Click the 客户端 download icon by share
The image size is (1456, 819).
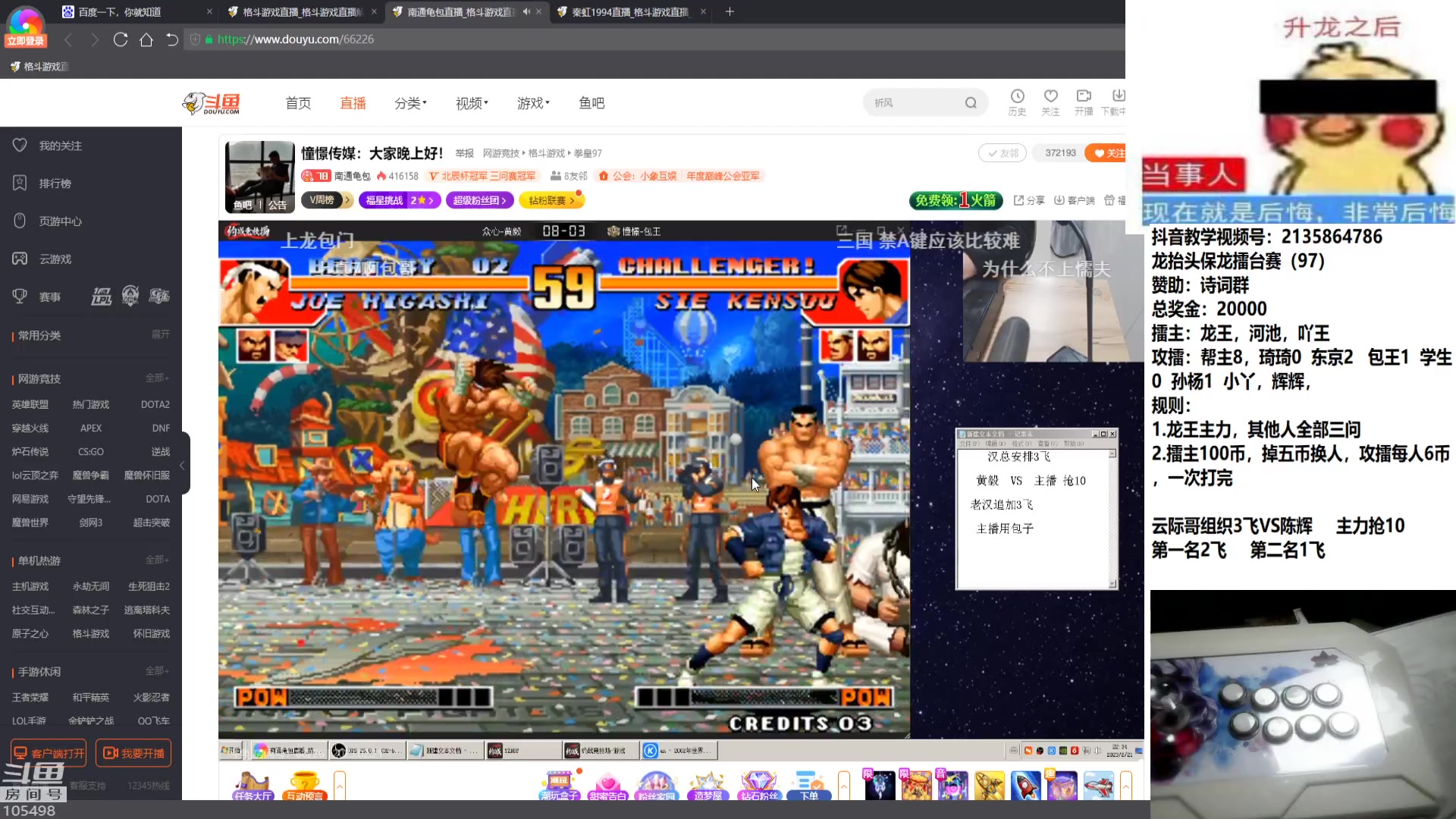point(1074,200)
